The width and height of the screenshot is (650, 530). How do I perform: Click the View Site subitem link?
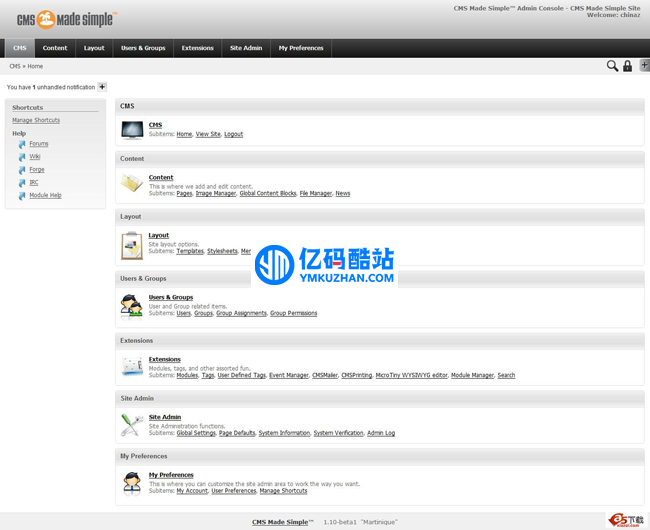[208, 134]
